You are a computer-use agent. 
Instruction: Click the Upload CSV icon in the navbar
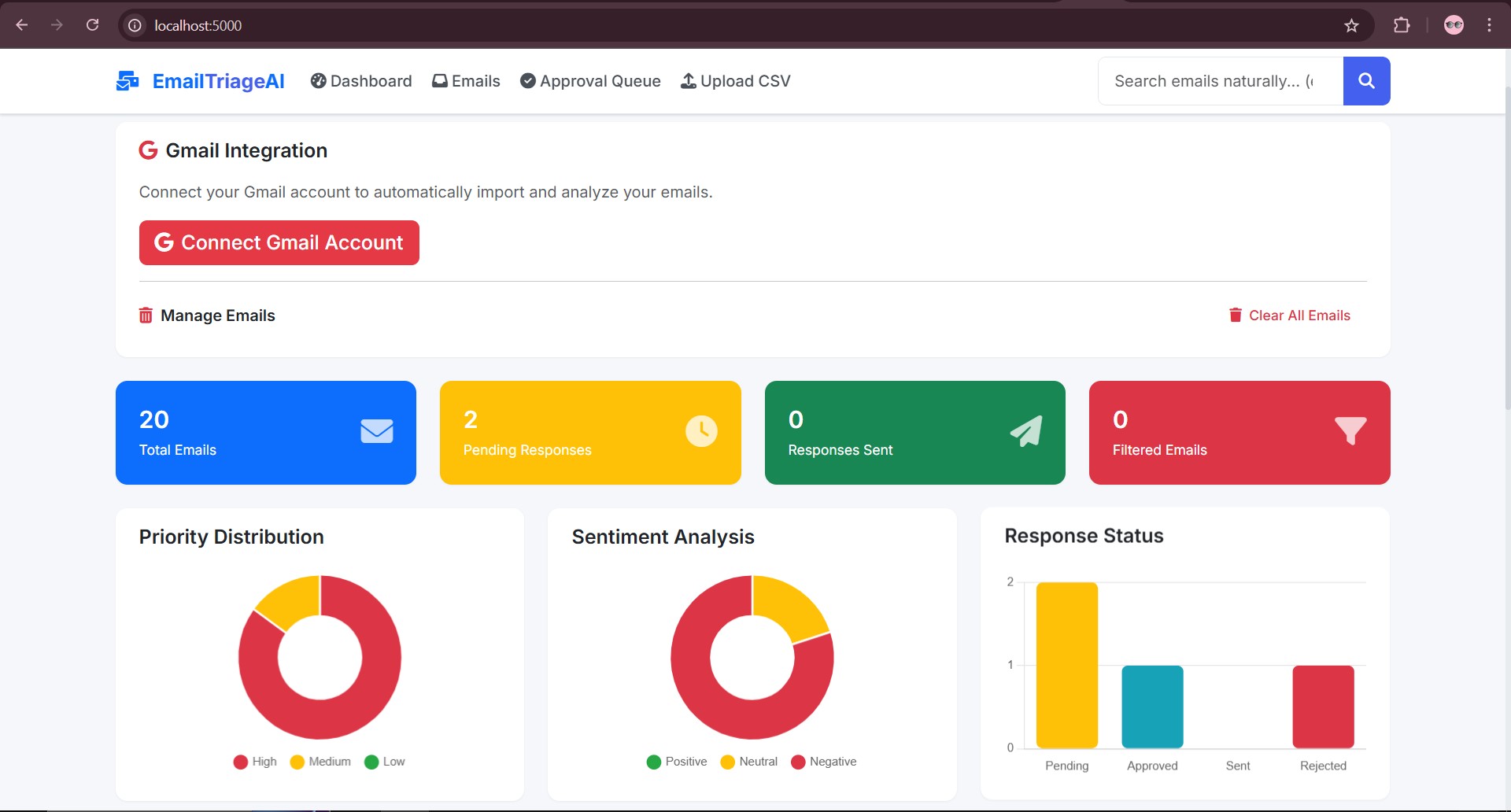point(686,80)
